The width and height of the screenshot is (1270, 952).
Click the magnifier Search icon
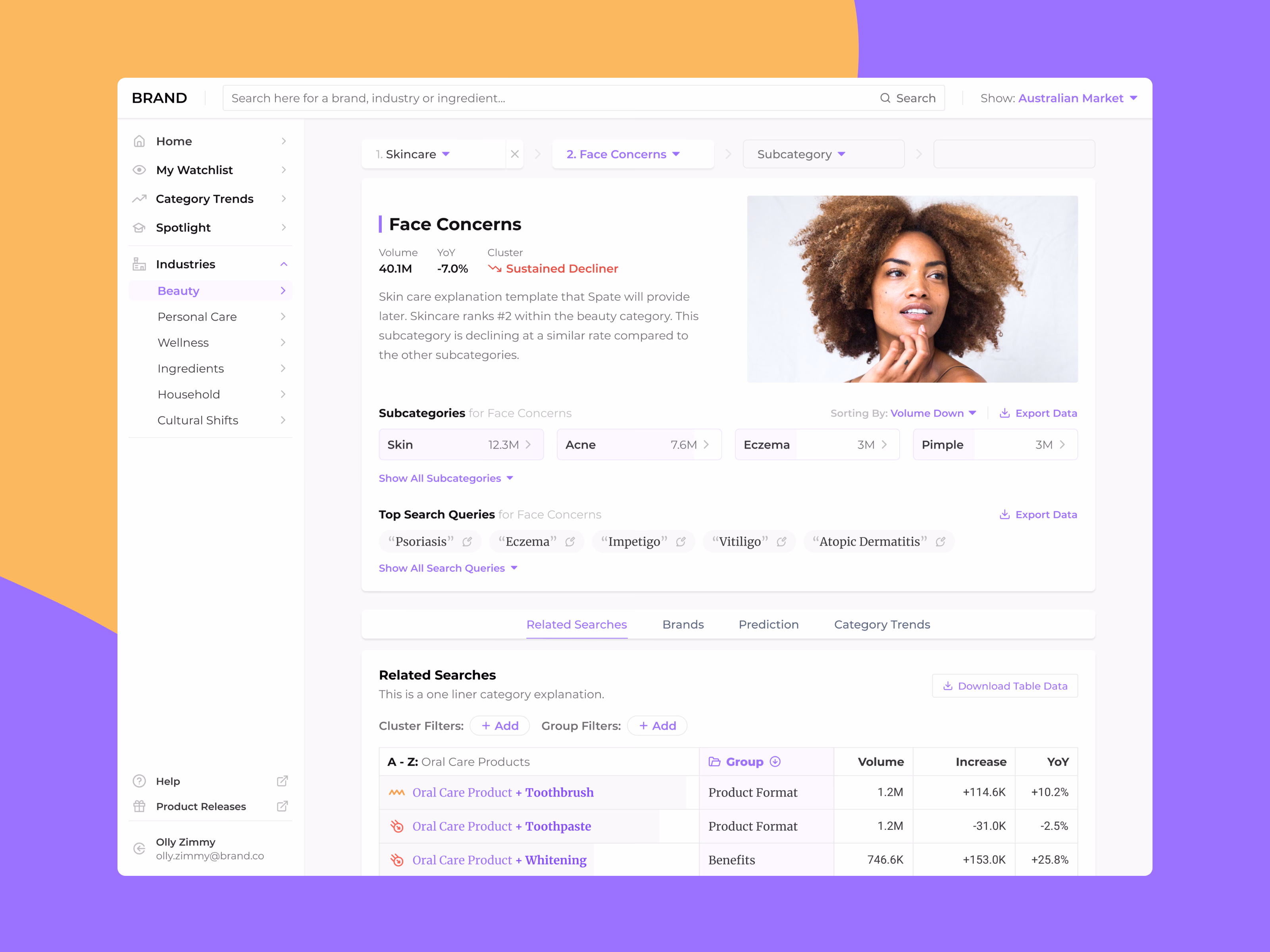[885, 98]
